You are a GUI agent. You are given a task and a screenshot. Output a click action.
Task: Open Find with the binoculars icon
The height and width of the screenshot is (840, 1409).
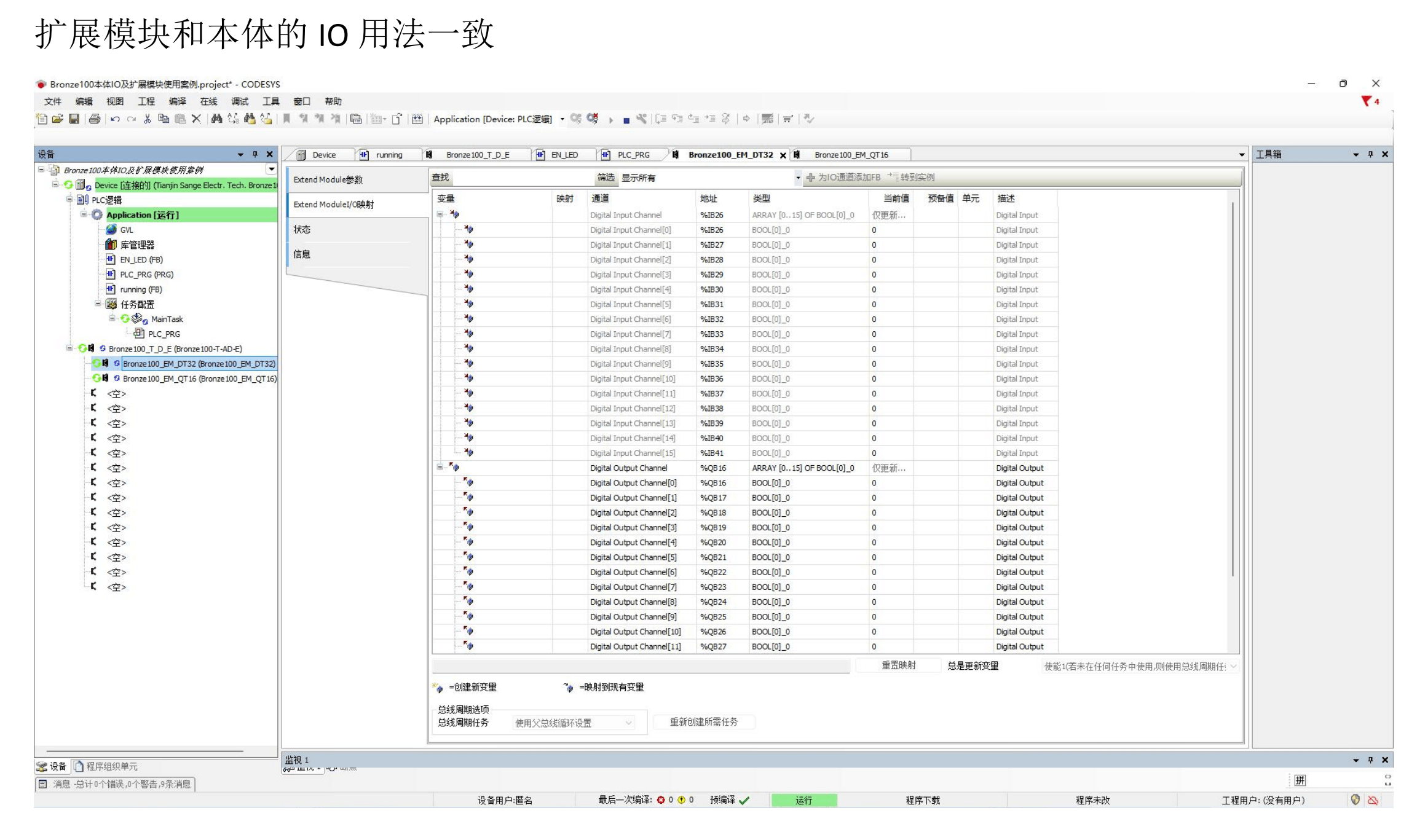[x=216, y=119]
